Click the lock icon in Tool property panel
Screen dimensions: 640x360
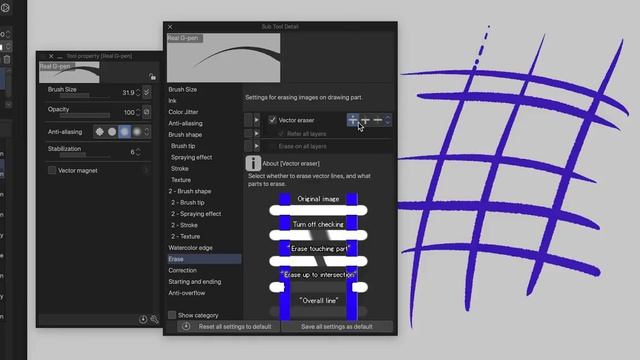pyautogui.click(x=152, y=76)
